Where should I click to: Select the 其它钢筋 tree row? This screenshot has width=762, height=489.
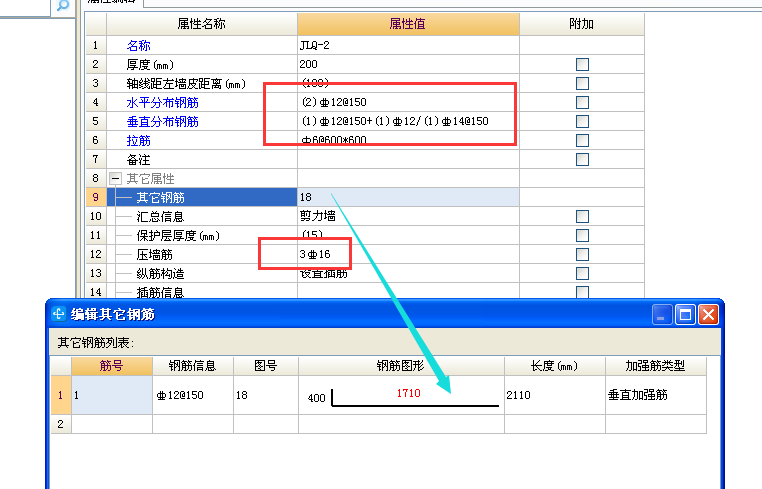(x=202, y=197)
